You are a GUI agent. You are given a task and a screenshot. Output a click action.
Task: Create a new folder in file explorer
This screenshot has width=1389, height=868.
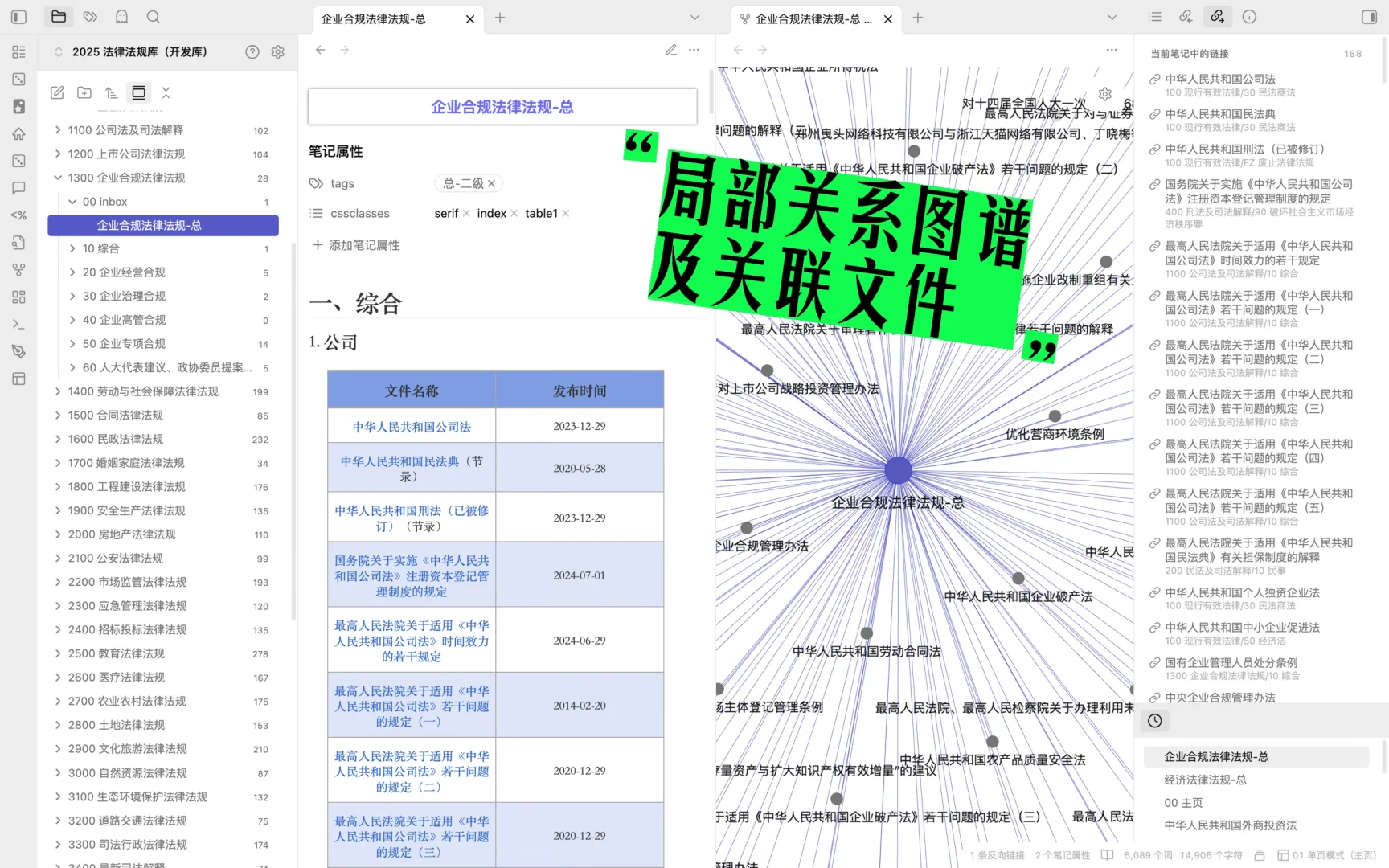pos(84,92)
